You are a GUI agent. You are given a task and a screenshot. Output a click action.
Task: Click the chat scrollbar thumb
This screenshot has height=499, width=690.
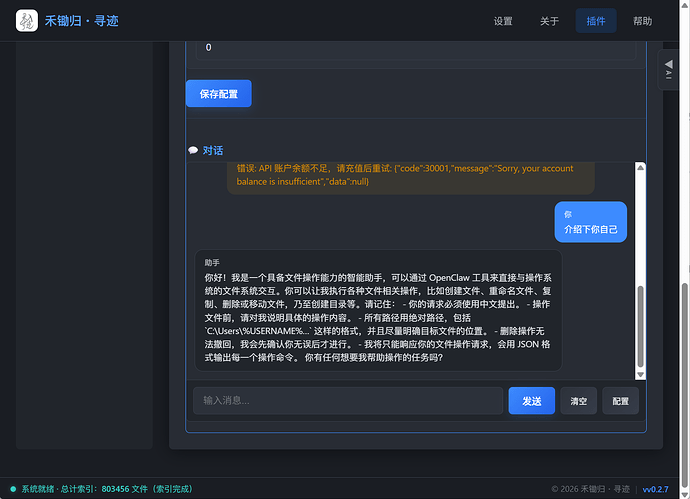click(640, 326)
